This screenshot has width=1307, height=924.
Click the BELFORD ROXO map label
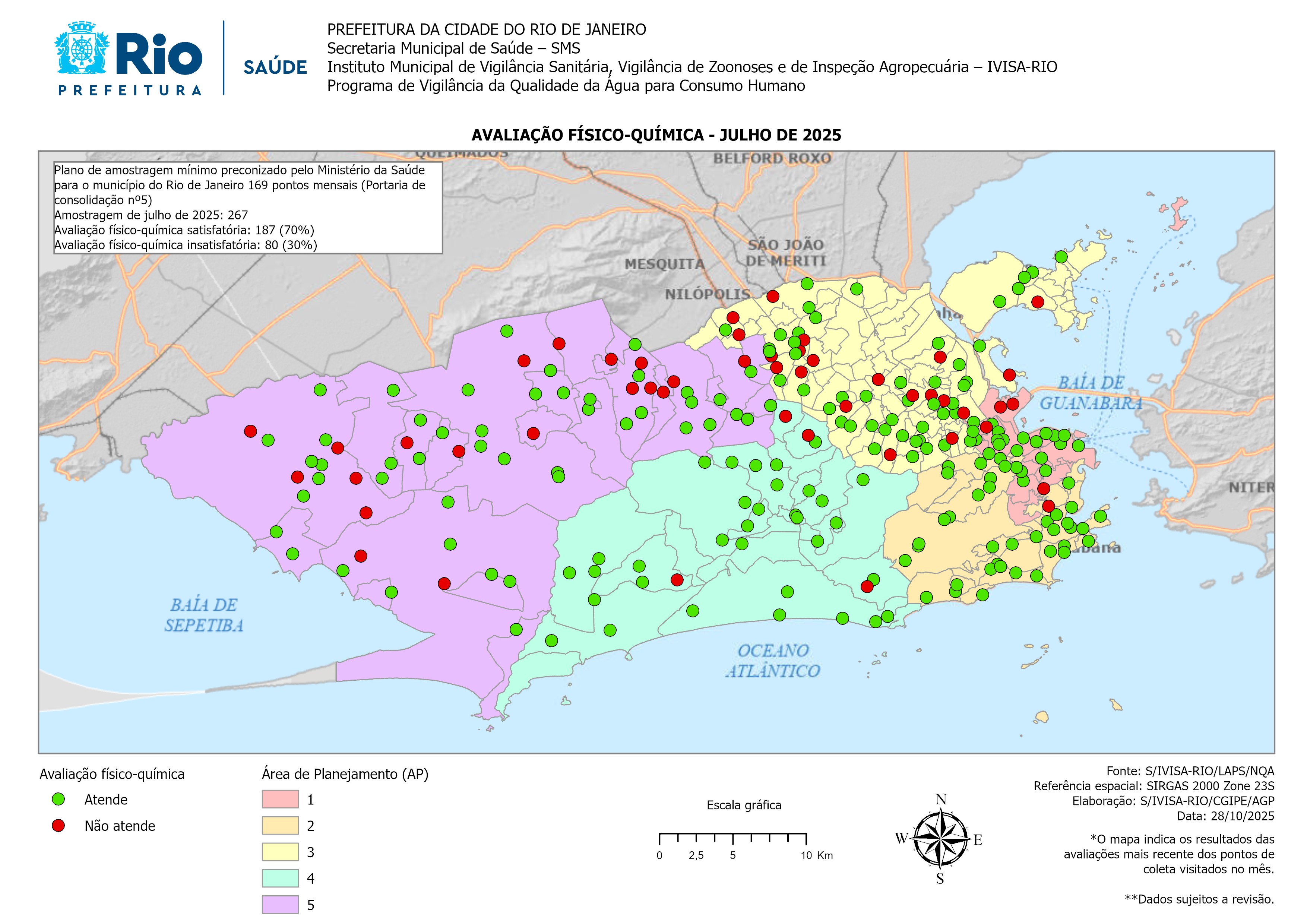pos(772,158)
